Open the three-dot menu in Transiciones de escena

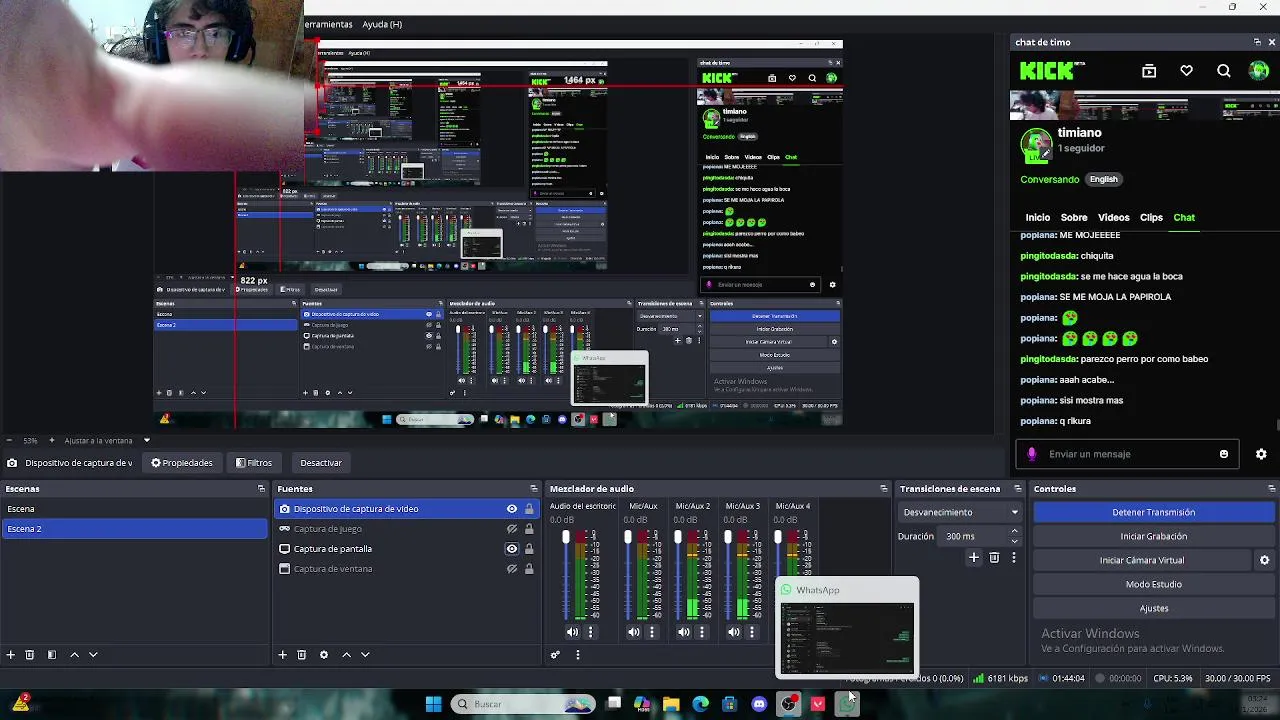click(1014, 558)
